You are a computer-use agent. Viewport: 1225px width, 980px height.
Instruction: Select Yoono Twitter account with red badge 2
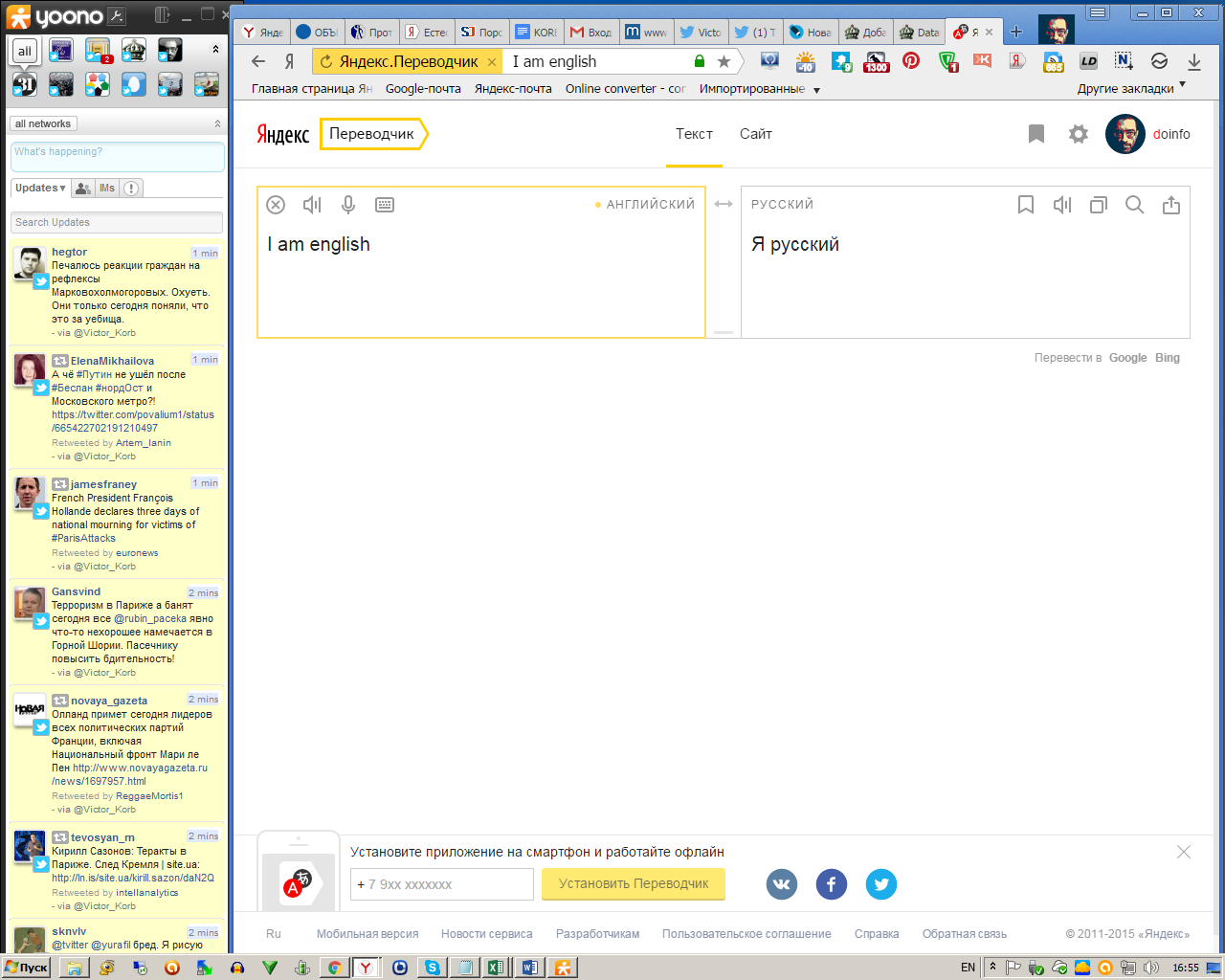point(98,51)
